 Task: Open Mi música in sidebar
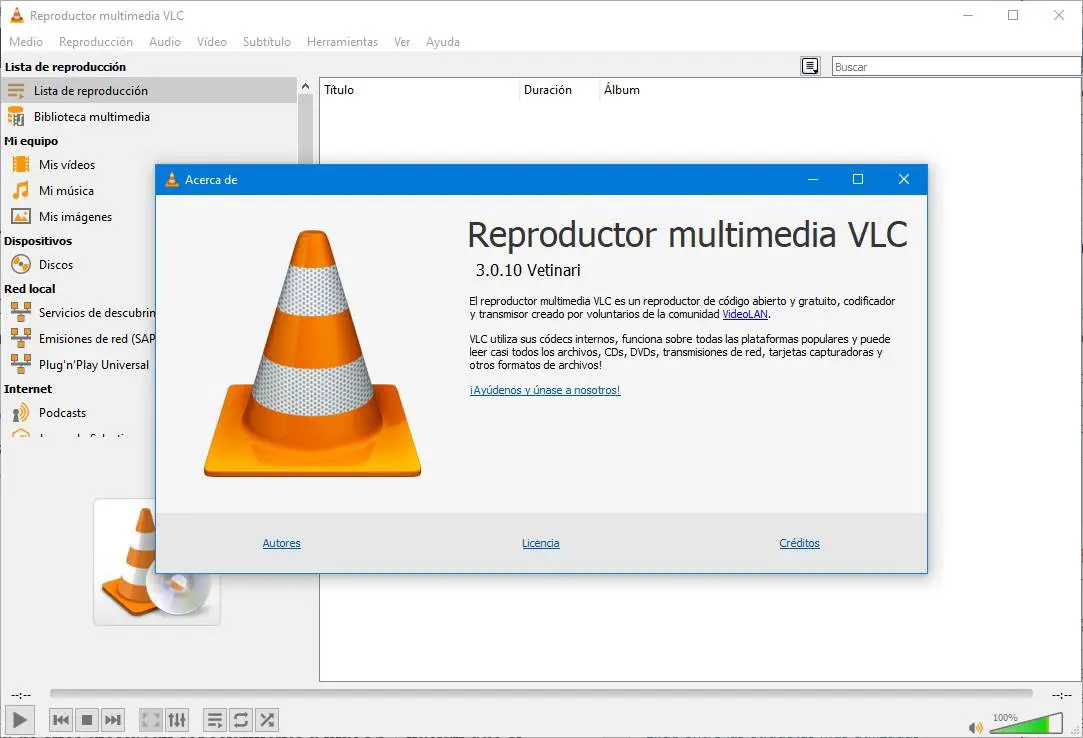click(66, 191)
